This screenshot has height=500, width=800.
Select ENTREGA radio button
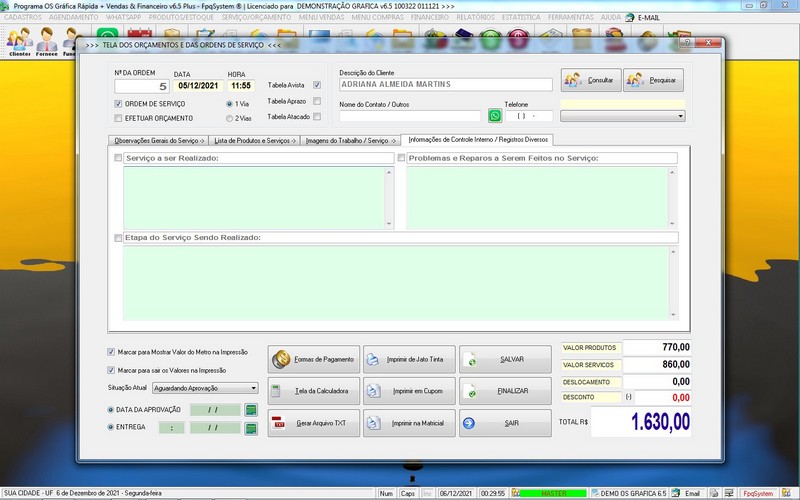(110, 427)
